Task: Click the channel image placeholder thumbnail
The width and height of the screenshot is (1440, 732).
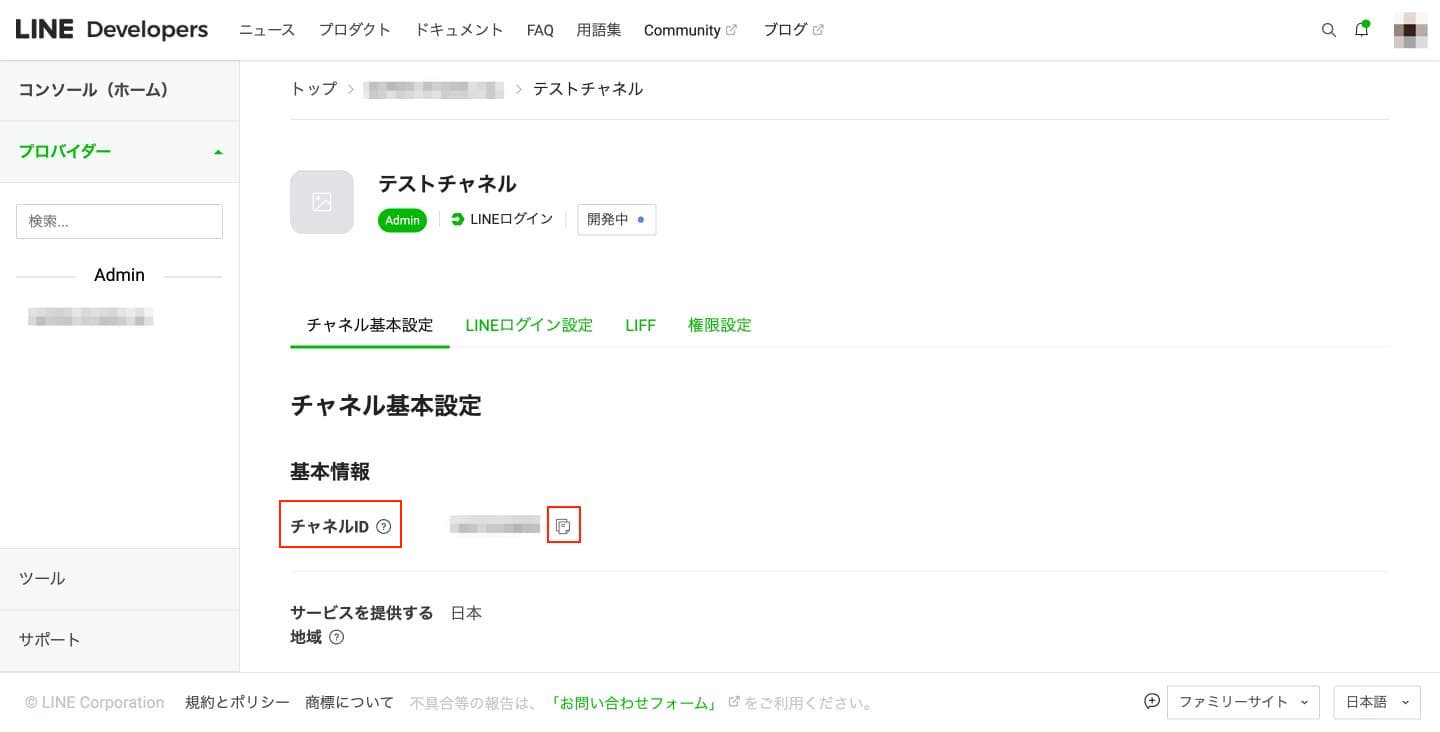Action: point(322,202)
